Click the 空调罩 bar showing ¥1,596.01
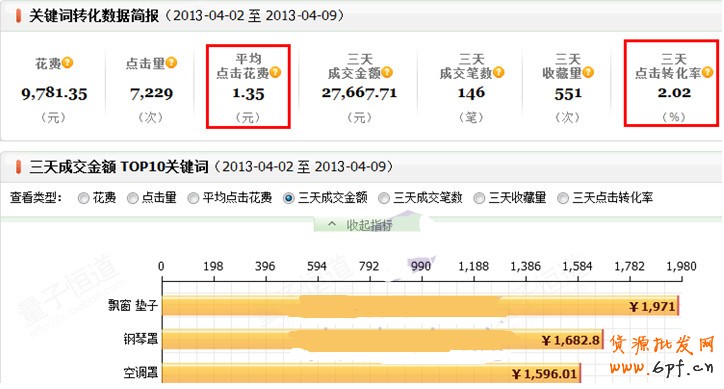This screenshot has width=724, height=389. pos(372,373)
